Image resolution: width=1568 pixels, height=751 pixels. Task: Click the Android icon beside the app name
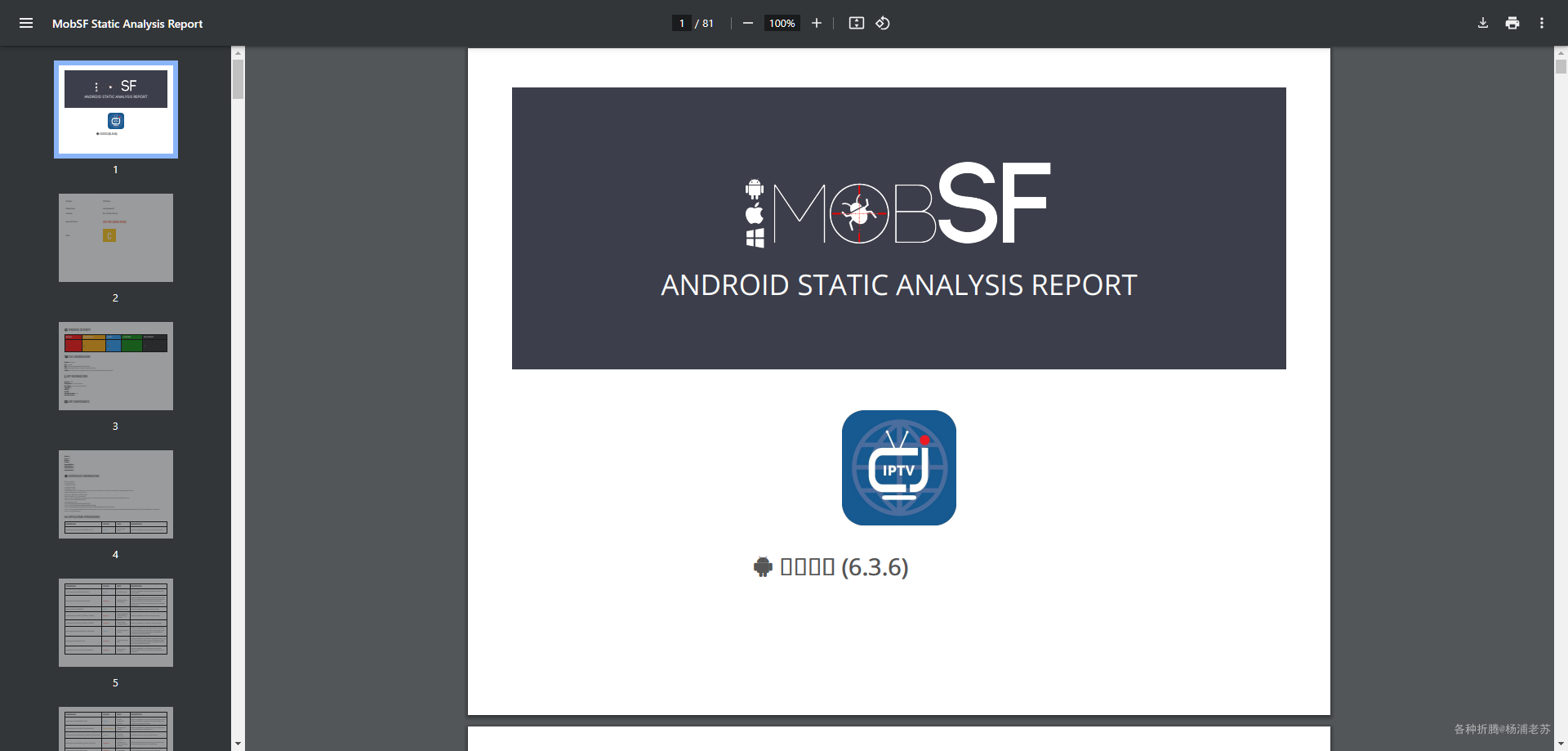click(x=763, y=567)
